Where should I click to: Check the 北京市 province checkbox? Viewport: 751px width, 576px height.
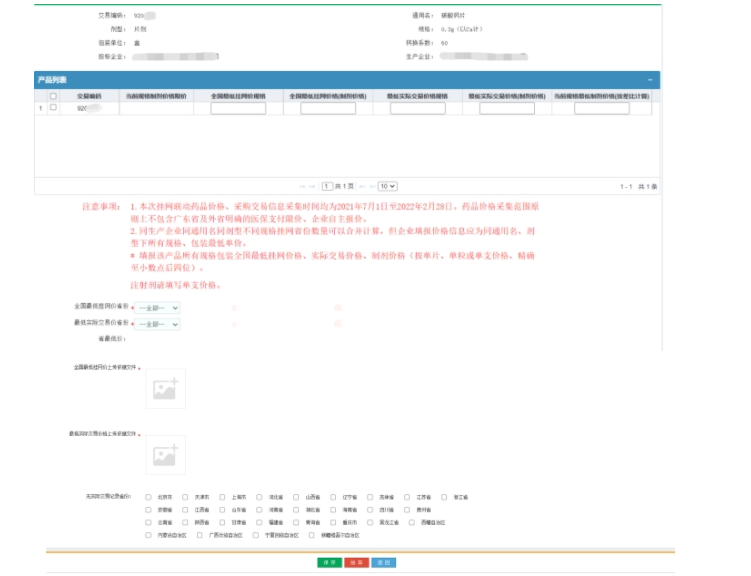(x=149, y=497)
